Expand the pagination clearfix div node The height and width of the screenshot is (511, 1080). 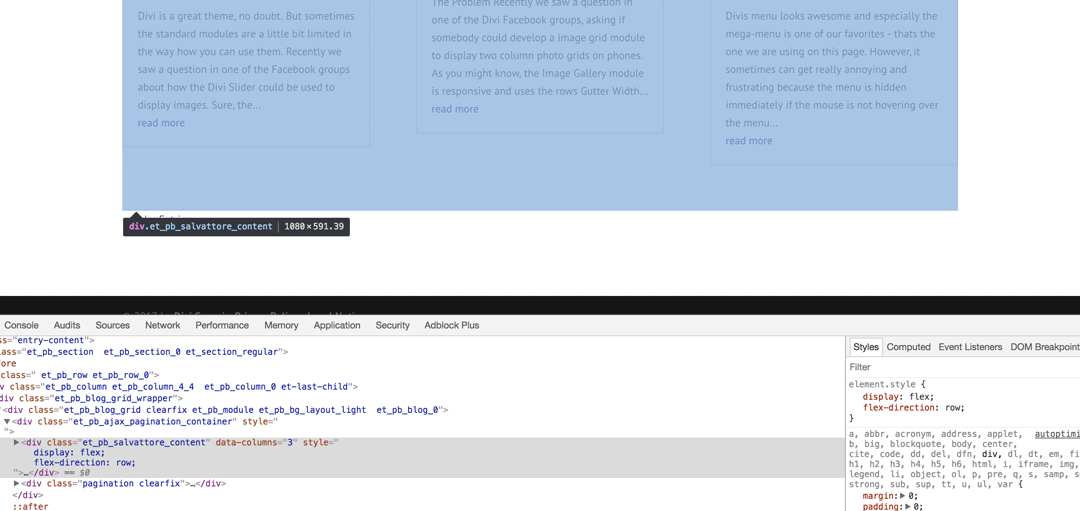[x=17, y=483]
